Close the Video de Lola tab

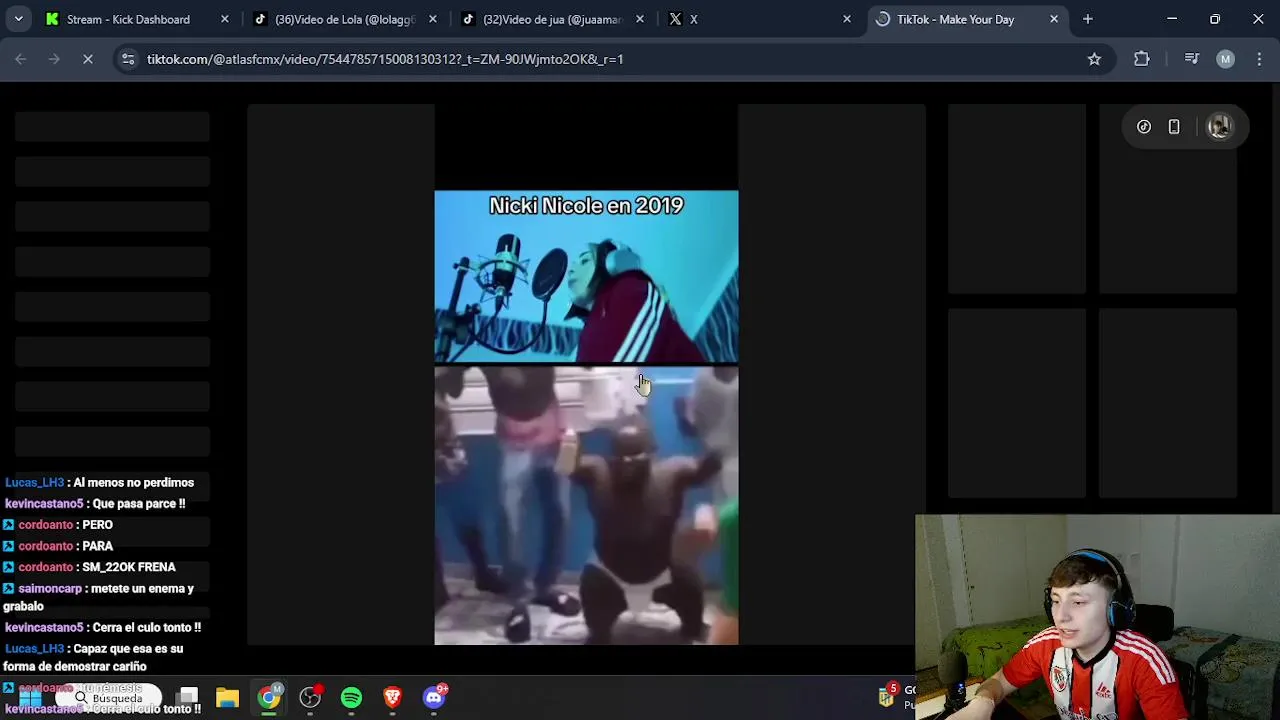click(x=433, y=19)
